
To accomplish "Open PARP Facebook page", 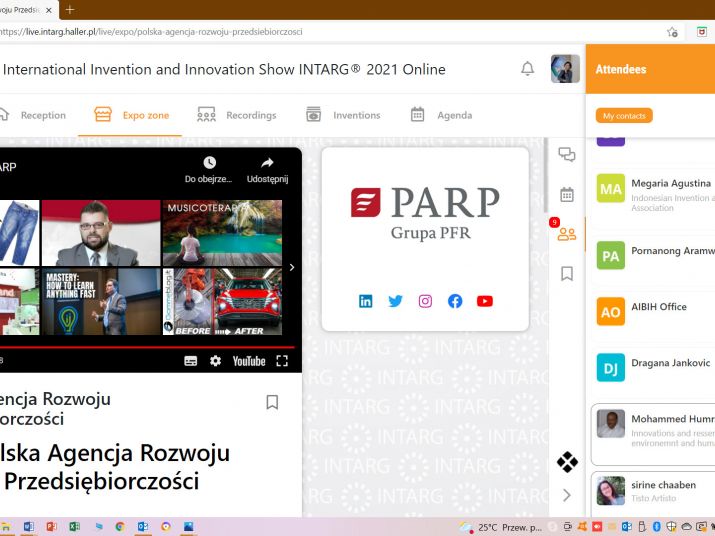I will [455, 301].
